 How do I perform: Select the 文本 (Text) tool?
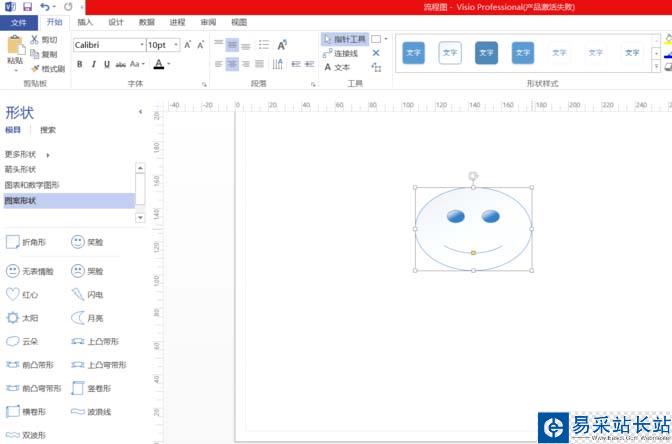coord(337,67)
